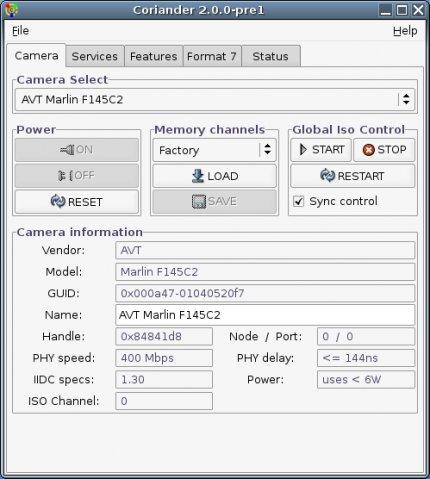The width and height of the screenshot is (430, 479).
Task: Switch to the Services tab
Action: pyautogui.click(x=95, y=56)
